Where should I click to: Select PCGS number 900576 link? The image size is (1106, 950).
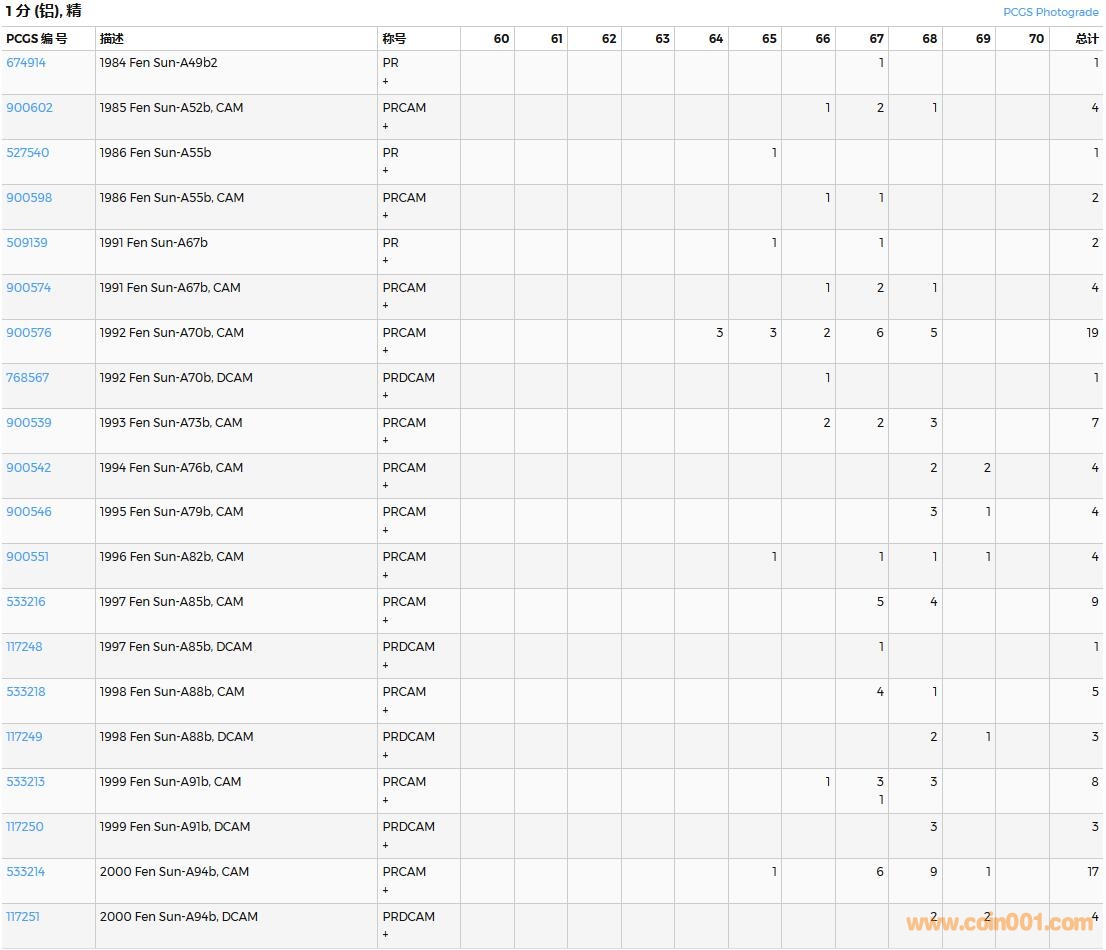27,333
